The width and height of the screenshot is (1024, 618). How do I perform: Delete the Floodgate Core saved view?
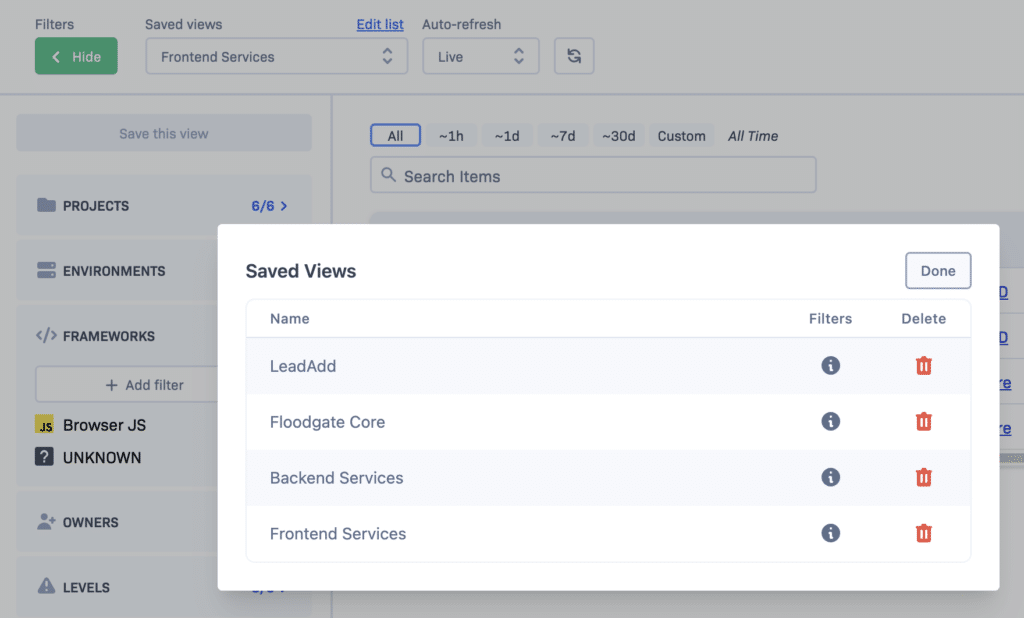coord(923,422)
